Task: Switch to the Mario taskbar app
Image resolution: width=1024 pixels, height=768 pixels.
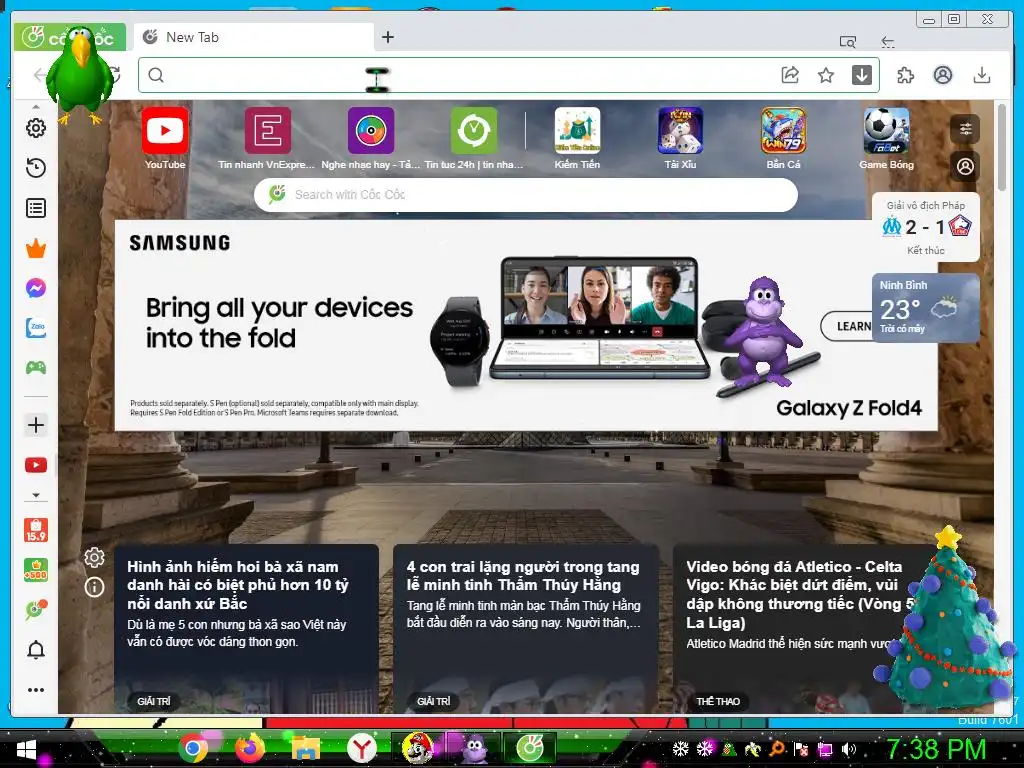Action: [x=418, y=748]
